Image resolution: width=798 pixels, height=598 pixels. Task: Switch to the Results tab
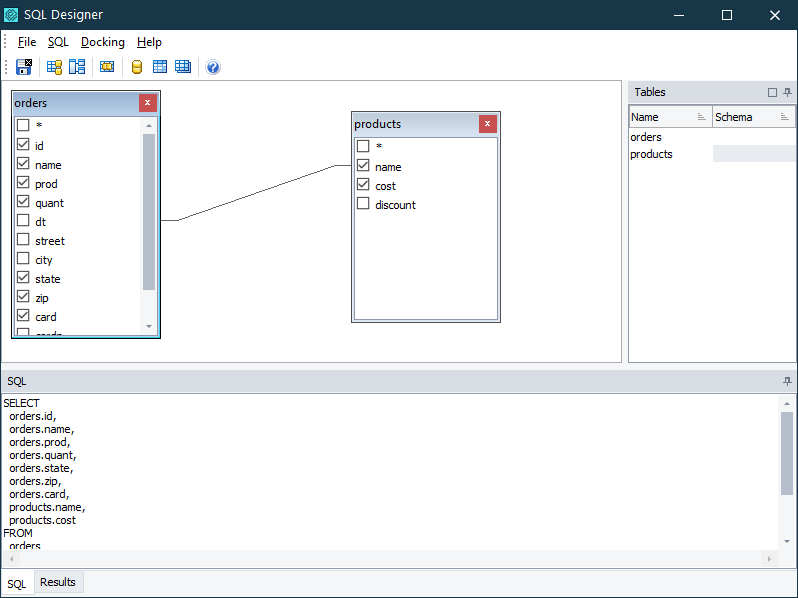pyautogui.click(x=58, y=582)
